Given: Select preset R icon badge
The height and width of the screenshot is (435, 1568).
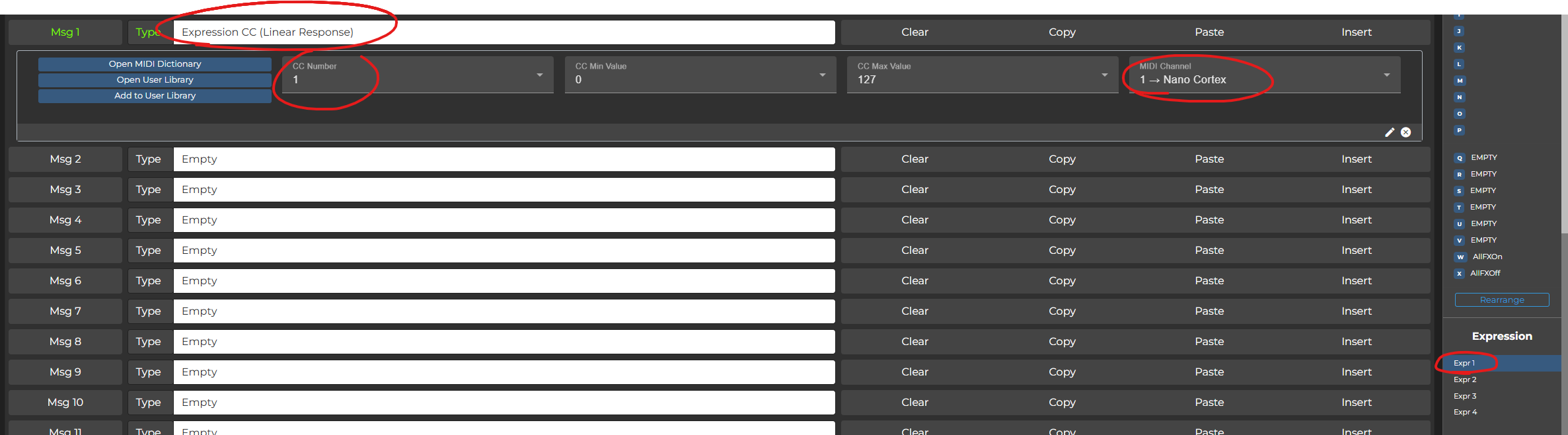Looking at the screenshot, I should click(1460, 175).
